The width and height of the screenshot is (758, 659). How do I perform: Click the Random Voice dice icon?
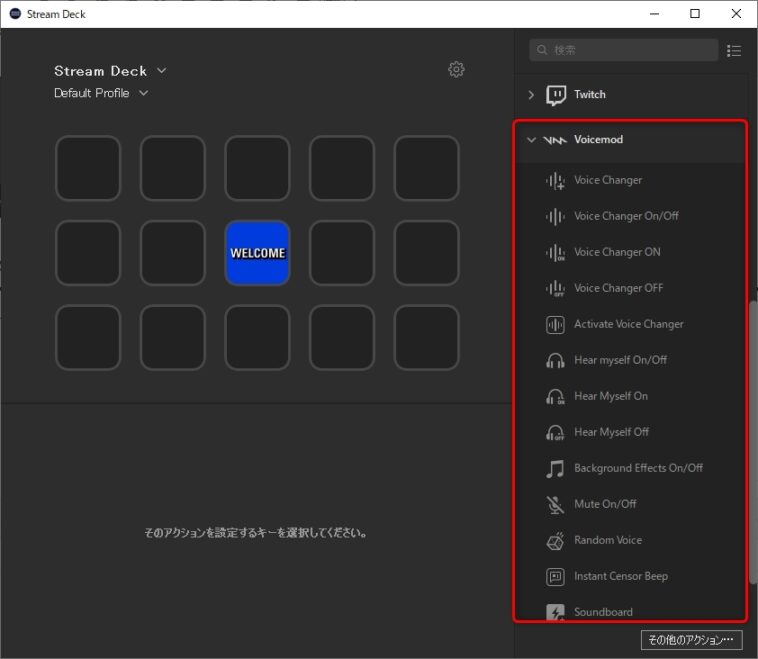pyautogui.click(x=555, y=541)
